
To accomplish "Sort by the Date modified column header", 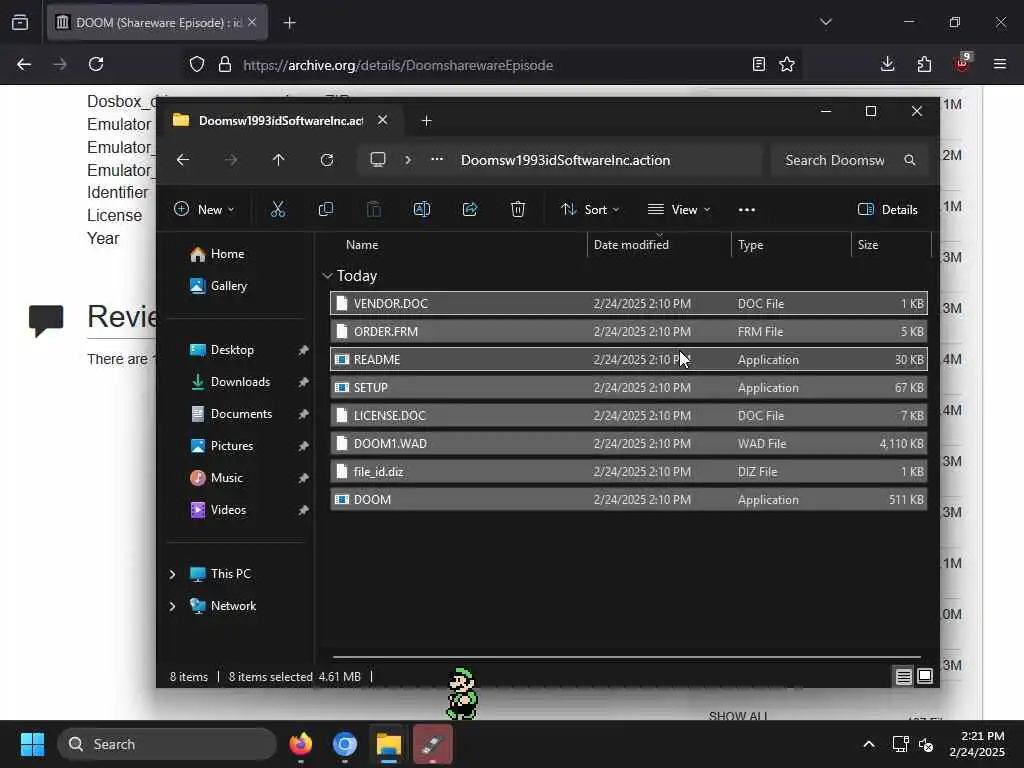I will pos(631,245).
